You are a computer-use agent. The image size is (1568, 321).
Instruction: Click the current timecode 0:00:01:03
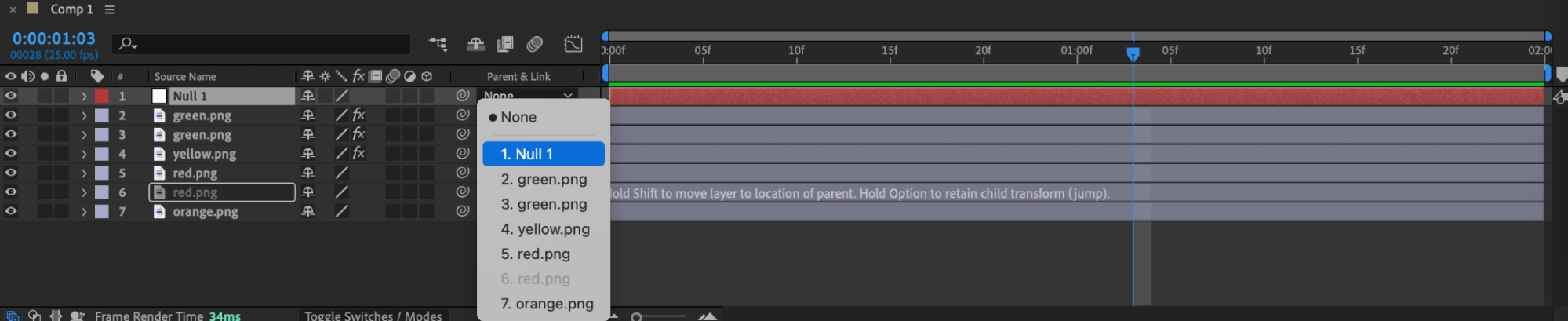pyautogui.click(x=53, y=38)
